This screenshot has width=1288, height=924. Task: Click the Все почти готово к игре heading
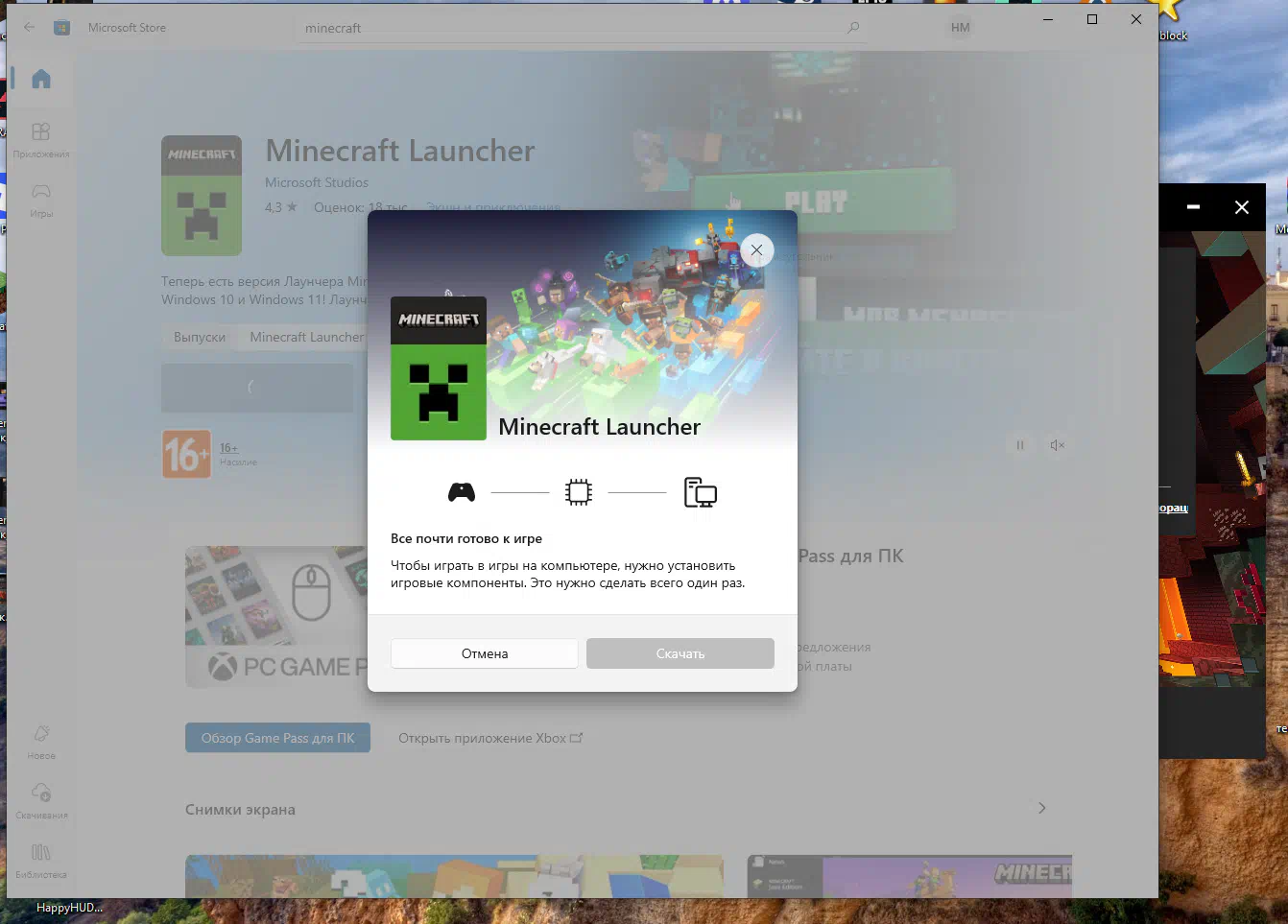click(466, 538)
